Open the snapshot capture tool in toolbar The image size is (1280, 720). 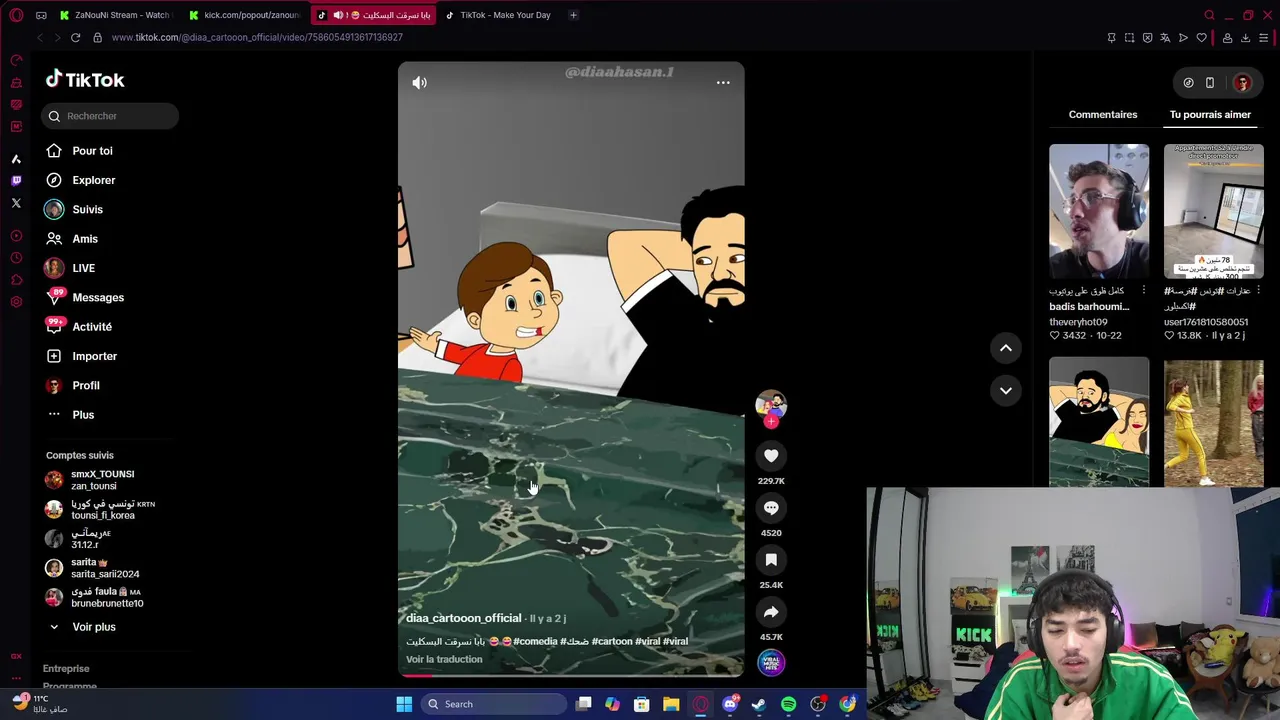pyautogui.click(x=1129, y=38)
